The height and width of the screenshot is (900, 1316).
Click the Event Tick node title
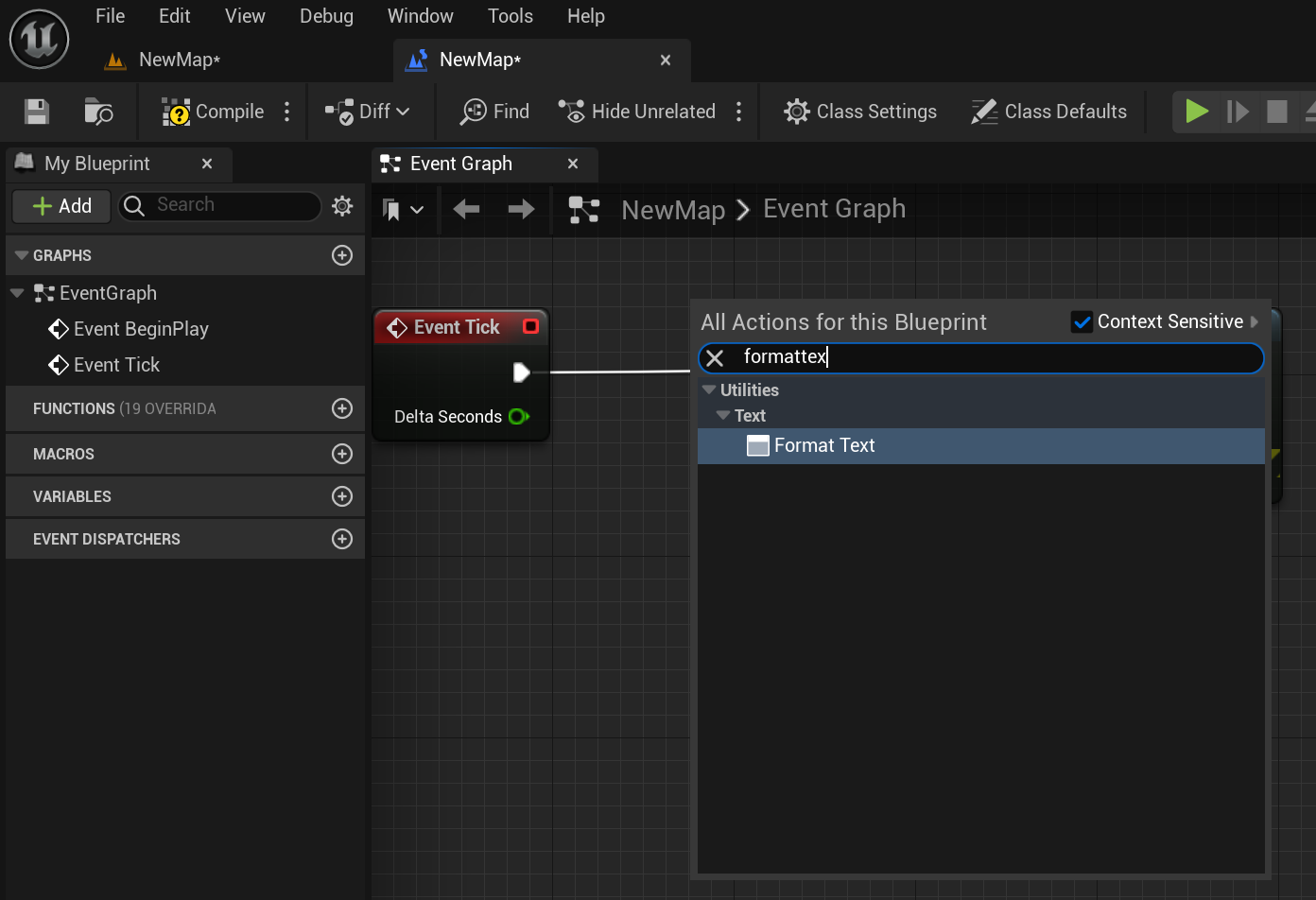point(457,327)
